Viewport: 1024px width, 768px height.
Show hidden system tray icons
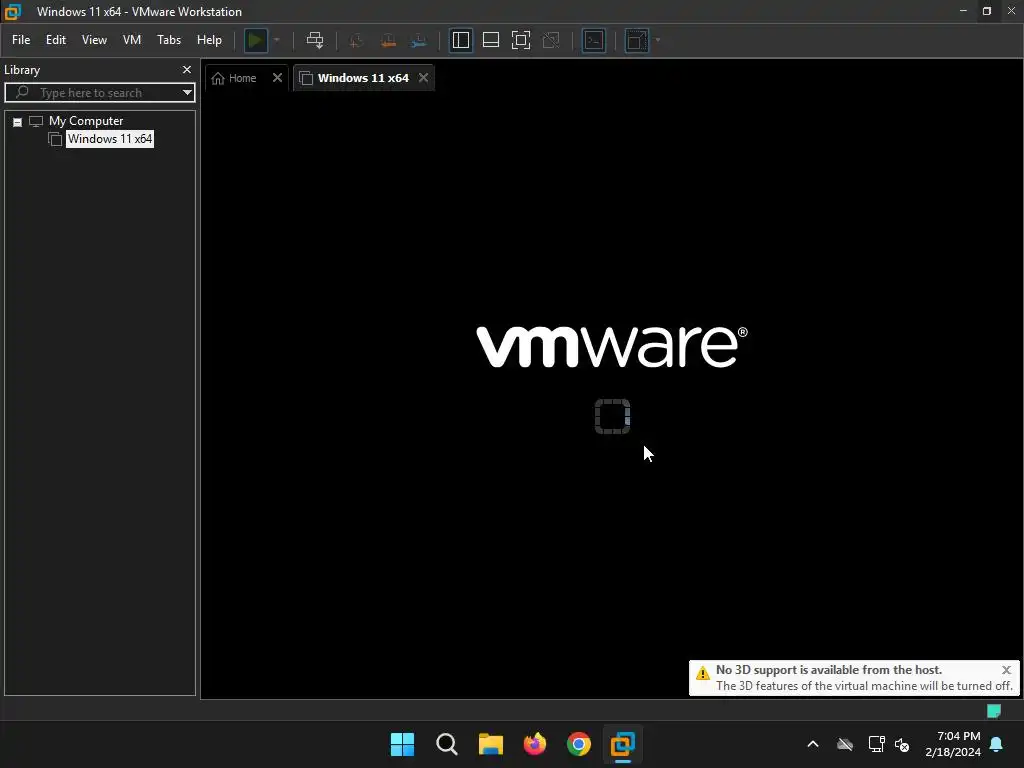point(813,744)
